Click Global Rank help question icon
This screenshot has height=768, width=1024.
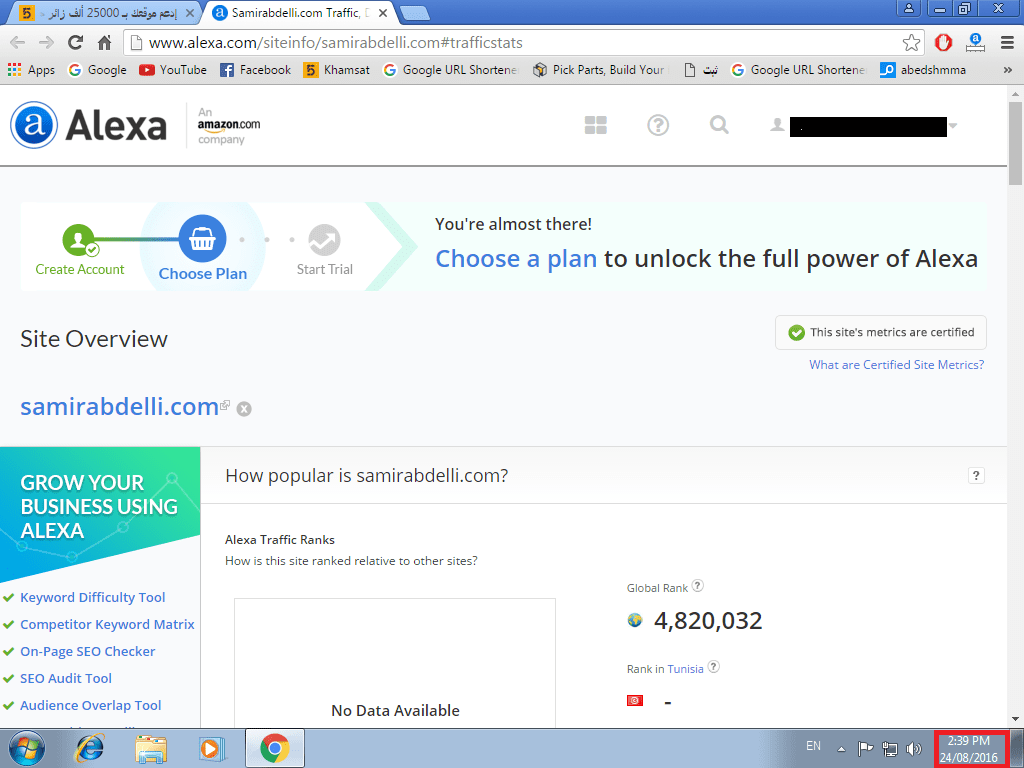(x=697, y=586)
